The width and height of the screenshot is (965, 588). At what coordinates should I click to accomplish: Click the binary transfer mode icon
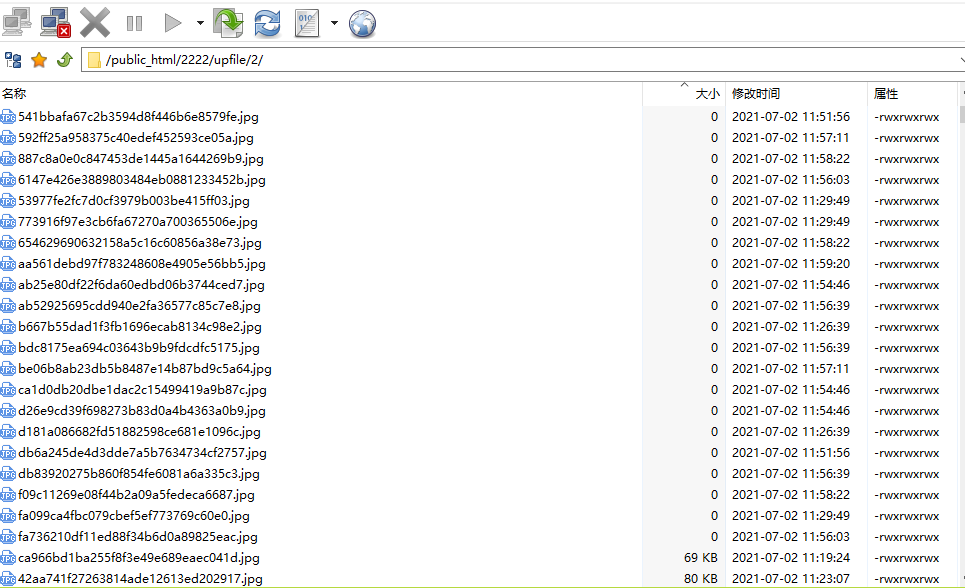point(307,23)
